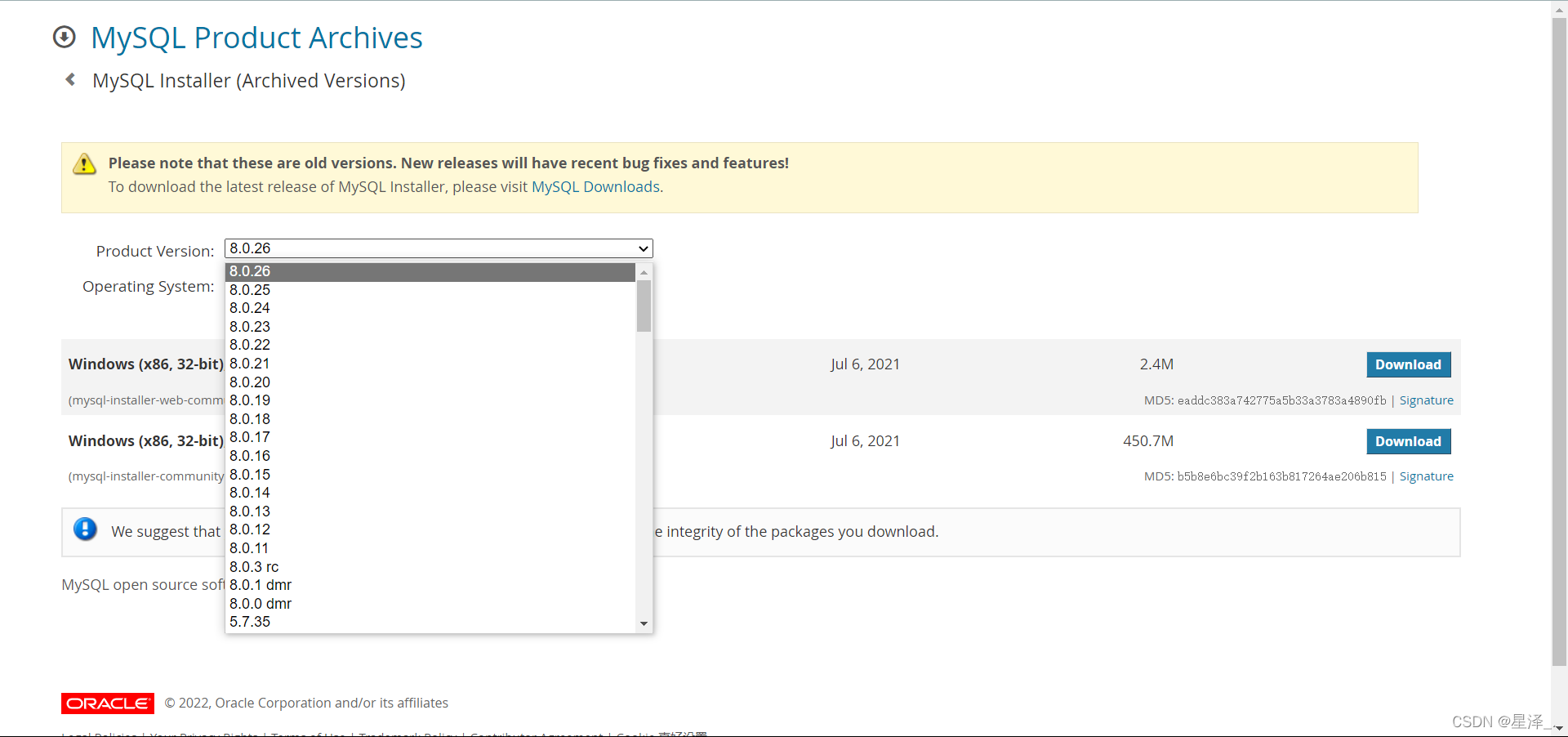Choose the 8.0.1 dmr version
The width and height of the screenshot is (1568, 737).
[430, 585]
